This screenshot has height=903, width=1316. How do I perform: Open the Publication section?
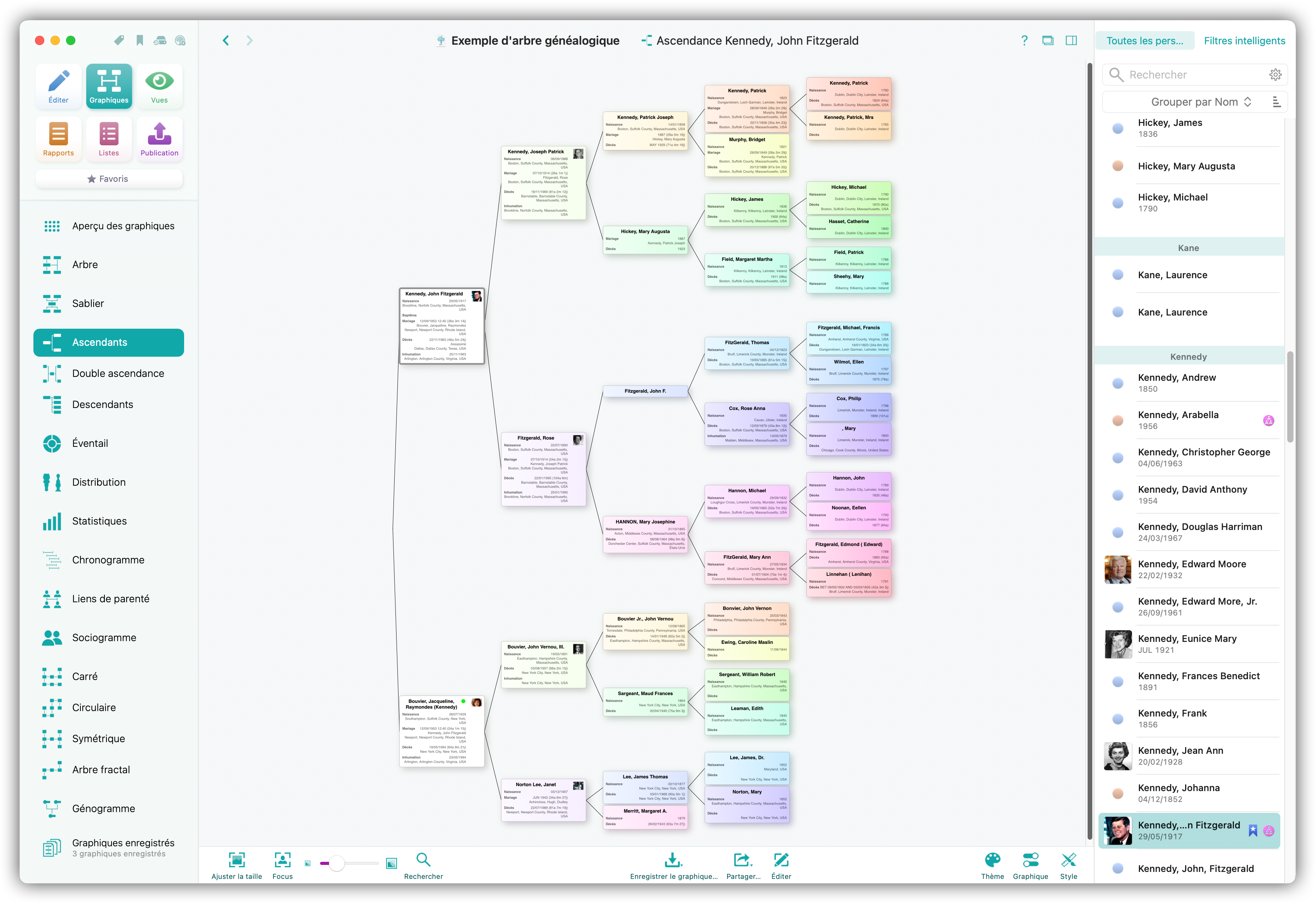(x=159, y=139)
